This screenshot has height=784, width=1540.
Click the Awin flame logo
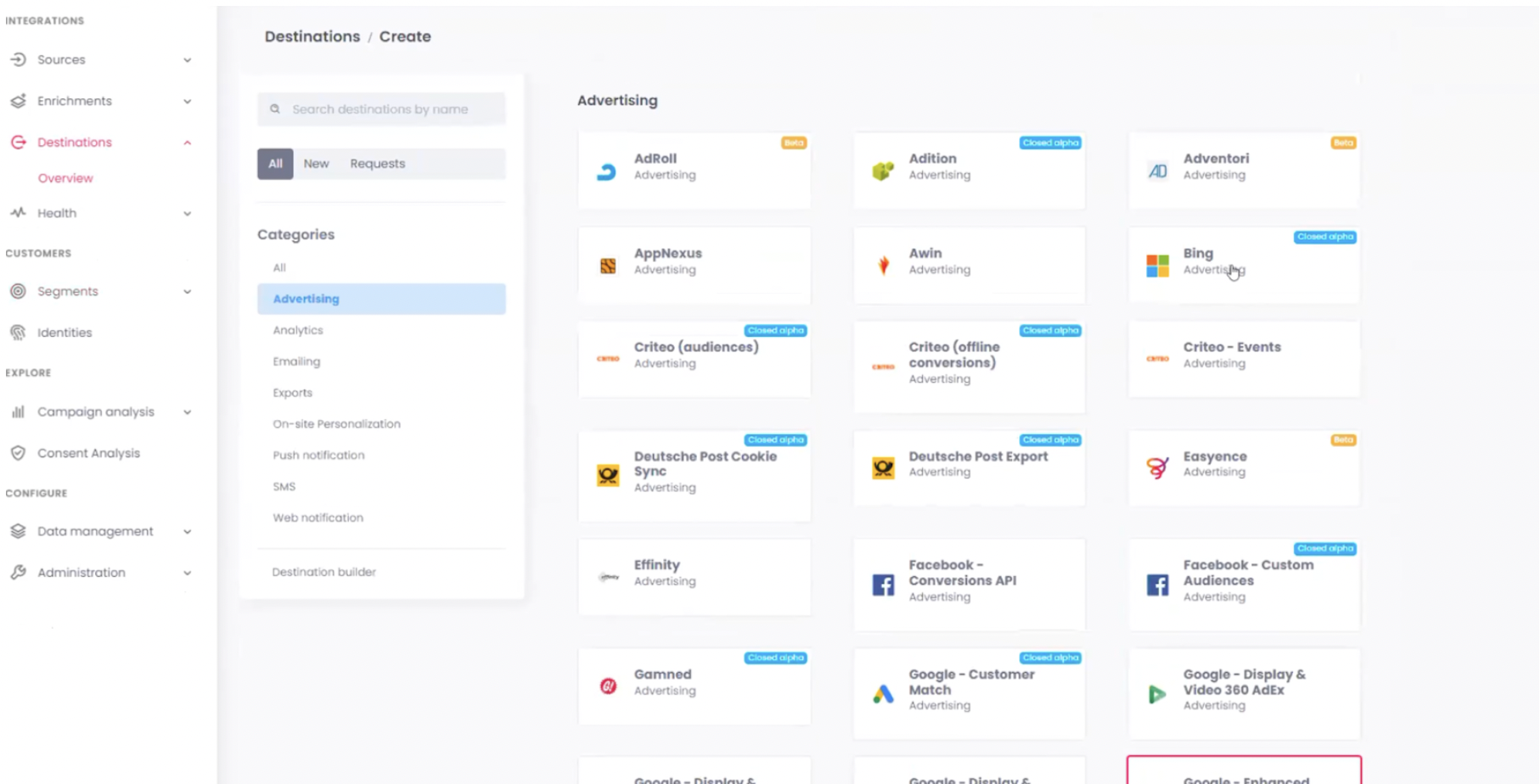(x=884, y=266)
